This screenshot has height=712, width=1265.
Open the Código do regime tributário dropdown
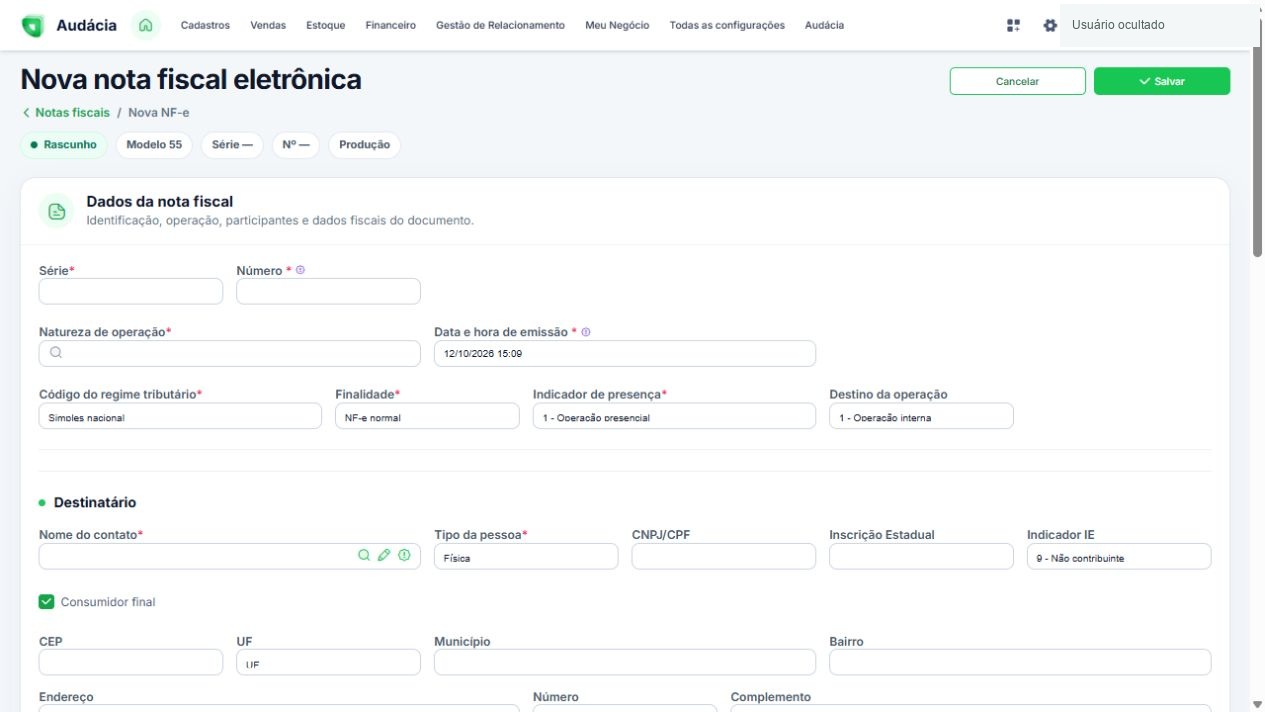tap(180, 416)
